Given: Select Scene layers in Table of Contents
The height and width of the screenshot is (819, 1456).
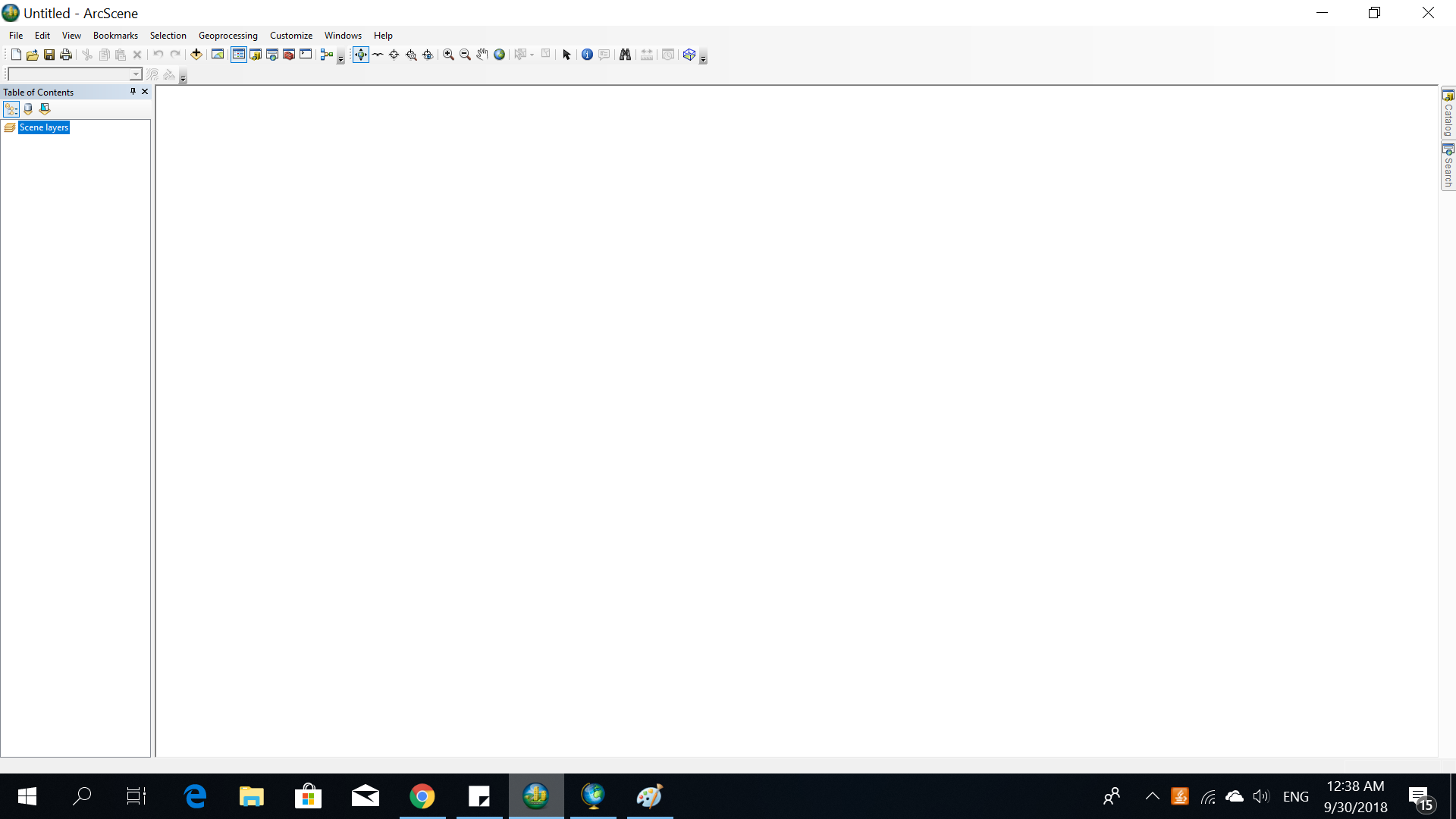Looking at the screenshot, I should (x=43, y=127).
